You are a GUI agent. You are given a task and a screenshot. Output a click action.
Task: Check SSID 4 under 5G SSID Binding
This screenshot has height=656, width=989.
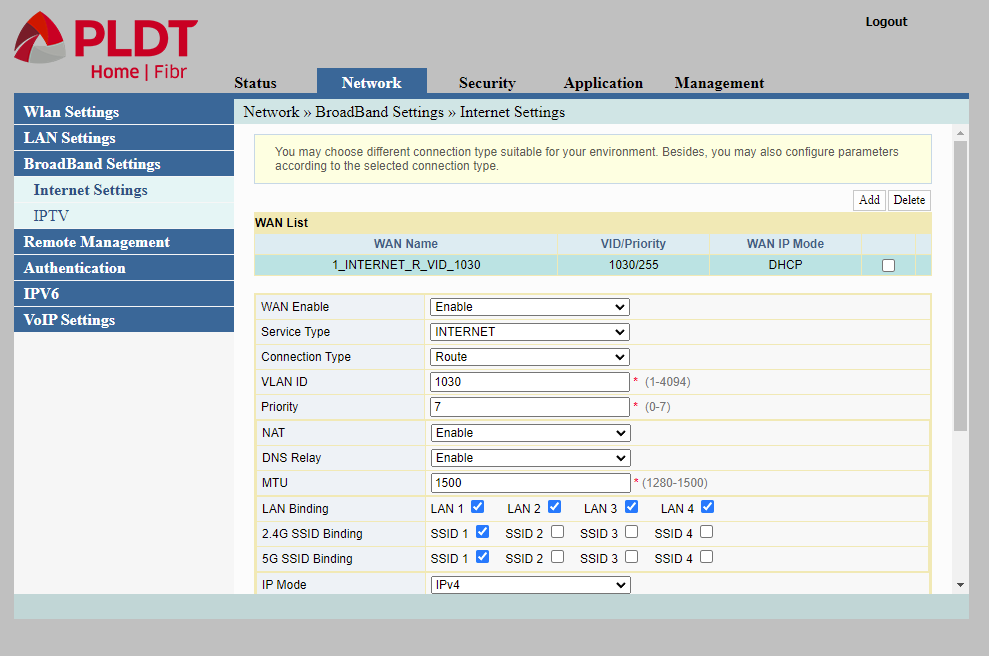coord(706,558)
